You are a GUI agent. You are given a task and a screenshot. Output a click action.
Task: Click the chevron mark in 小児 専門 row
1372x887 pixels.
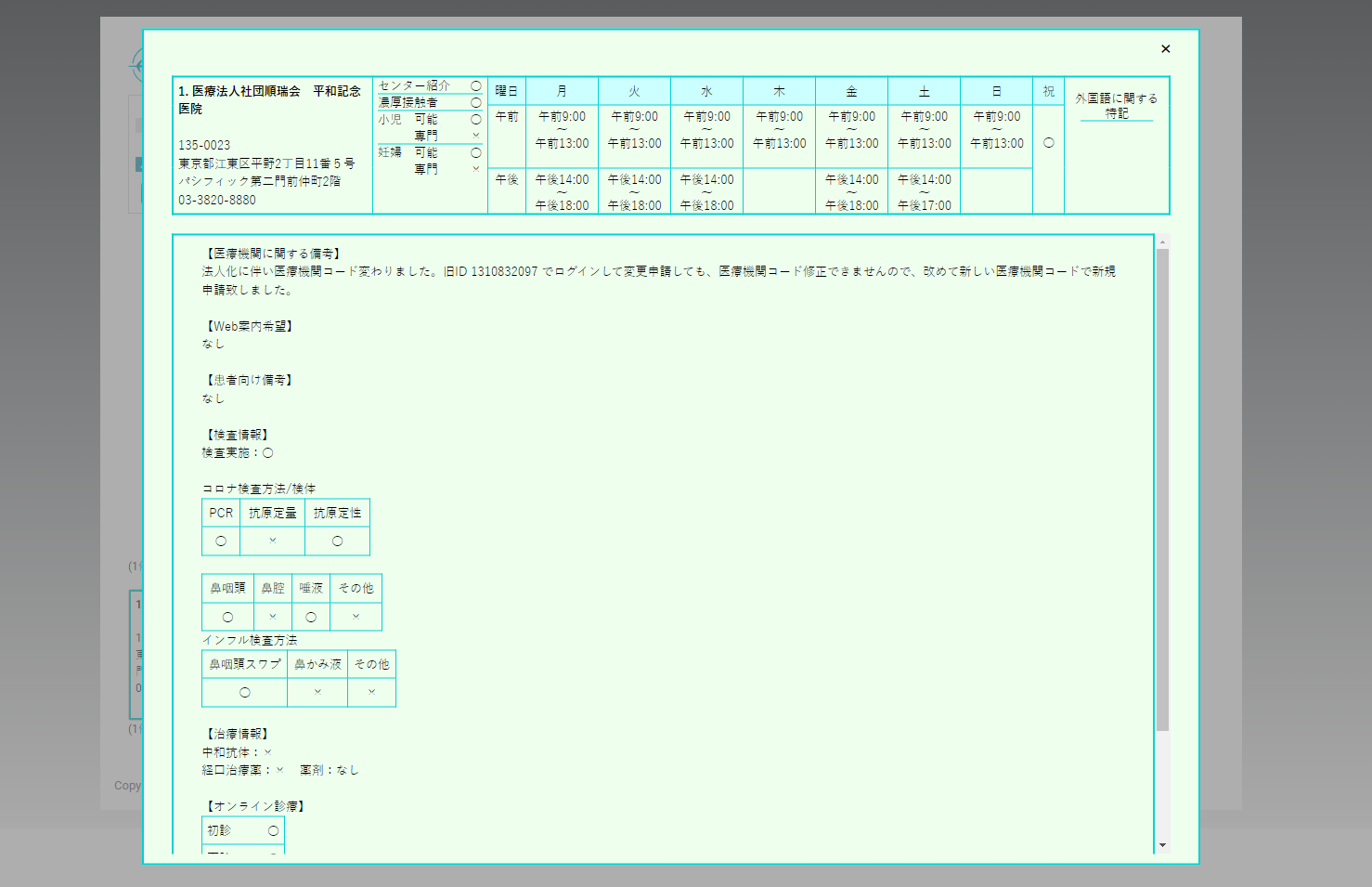click(x=476, y=136)
